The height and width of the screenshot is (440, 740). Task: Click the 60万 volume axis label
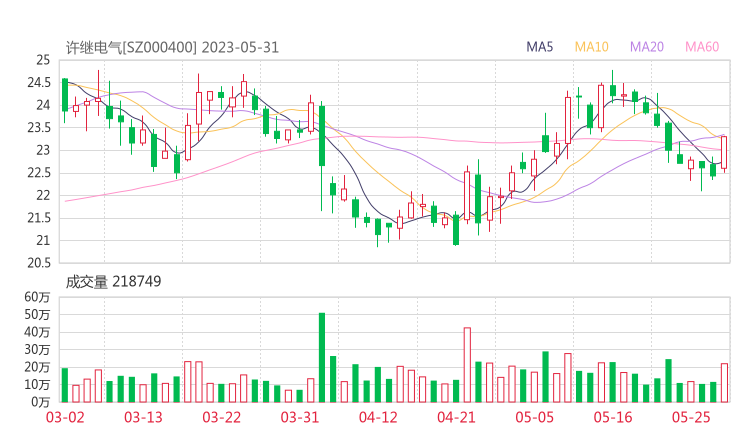click(38, 298)
